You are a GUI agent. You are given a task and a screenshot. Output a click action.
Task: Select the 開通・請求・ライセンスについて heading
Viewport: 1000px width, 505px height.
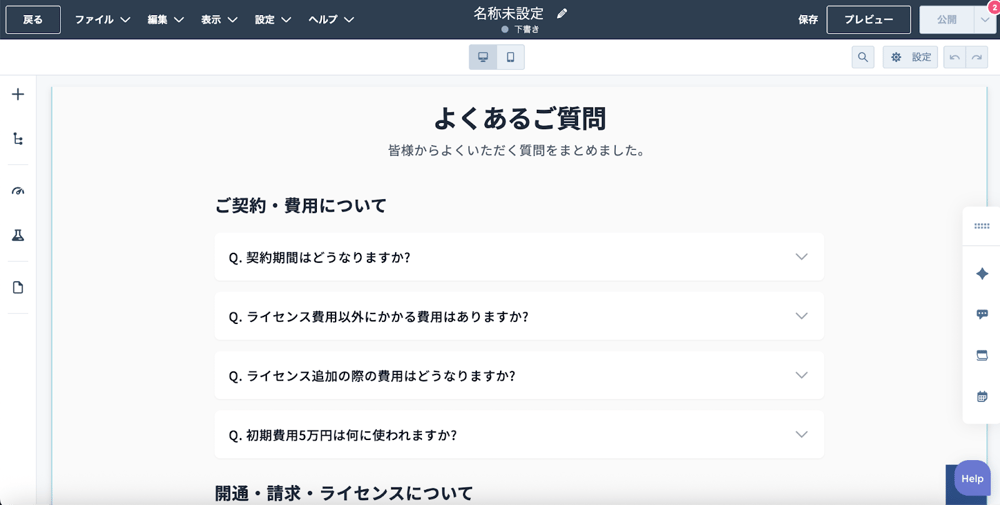344,493
